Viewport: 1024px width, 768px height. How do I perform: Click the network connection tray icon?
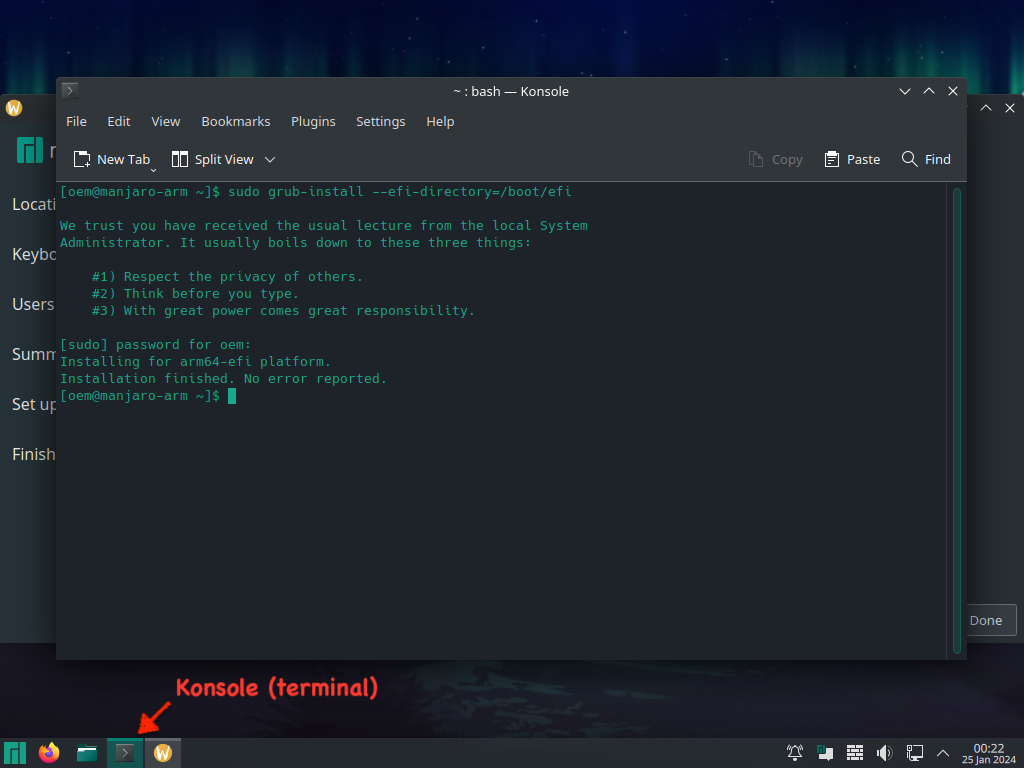(914, 753)
